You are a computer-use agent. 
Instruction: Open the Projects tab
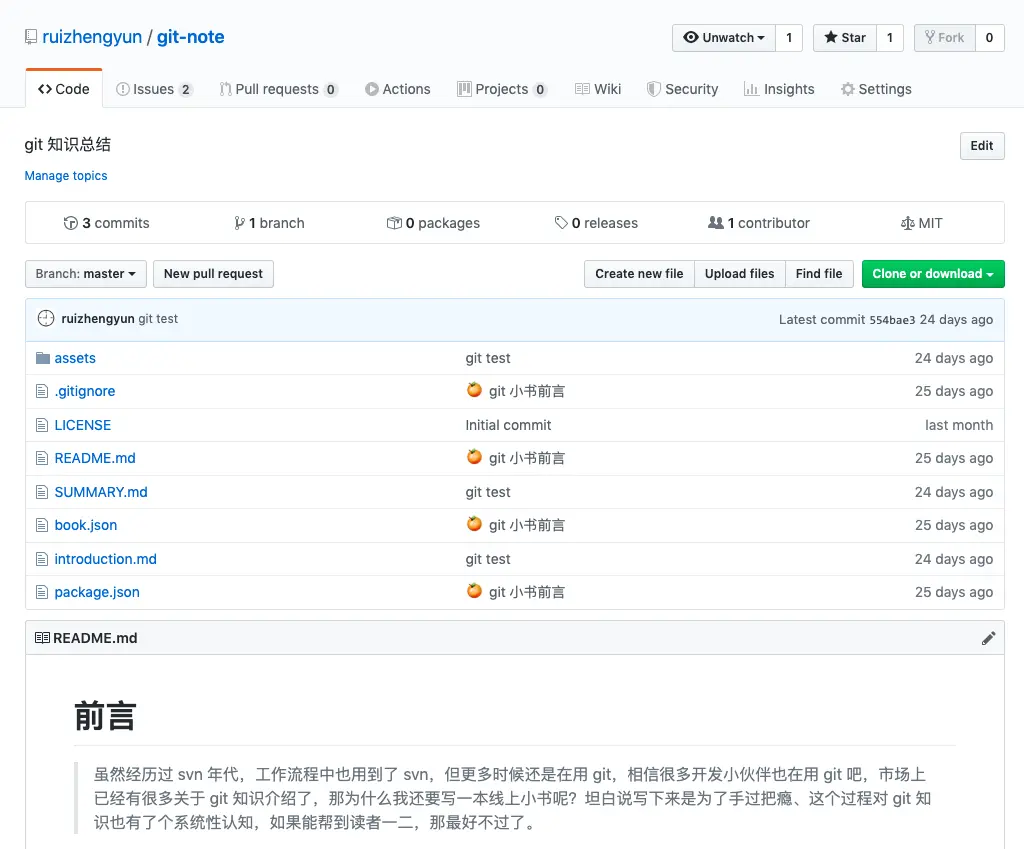point(502,89)
